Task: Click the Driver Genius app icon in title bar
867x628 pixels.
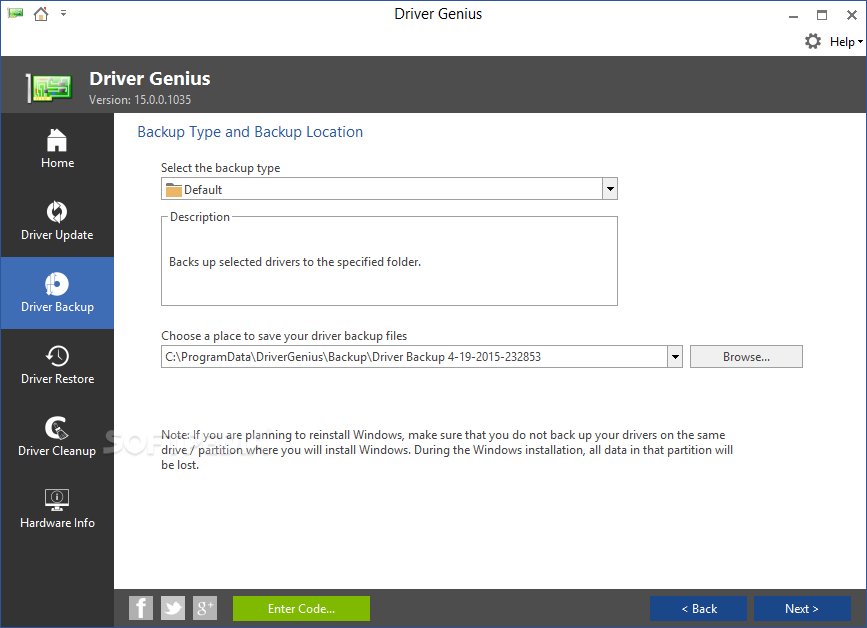Action: coord(15,13)
